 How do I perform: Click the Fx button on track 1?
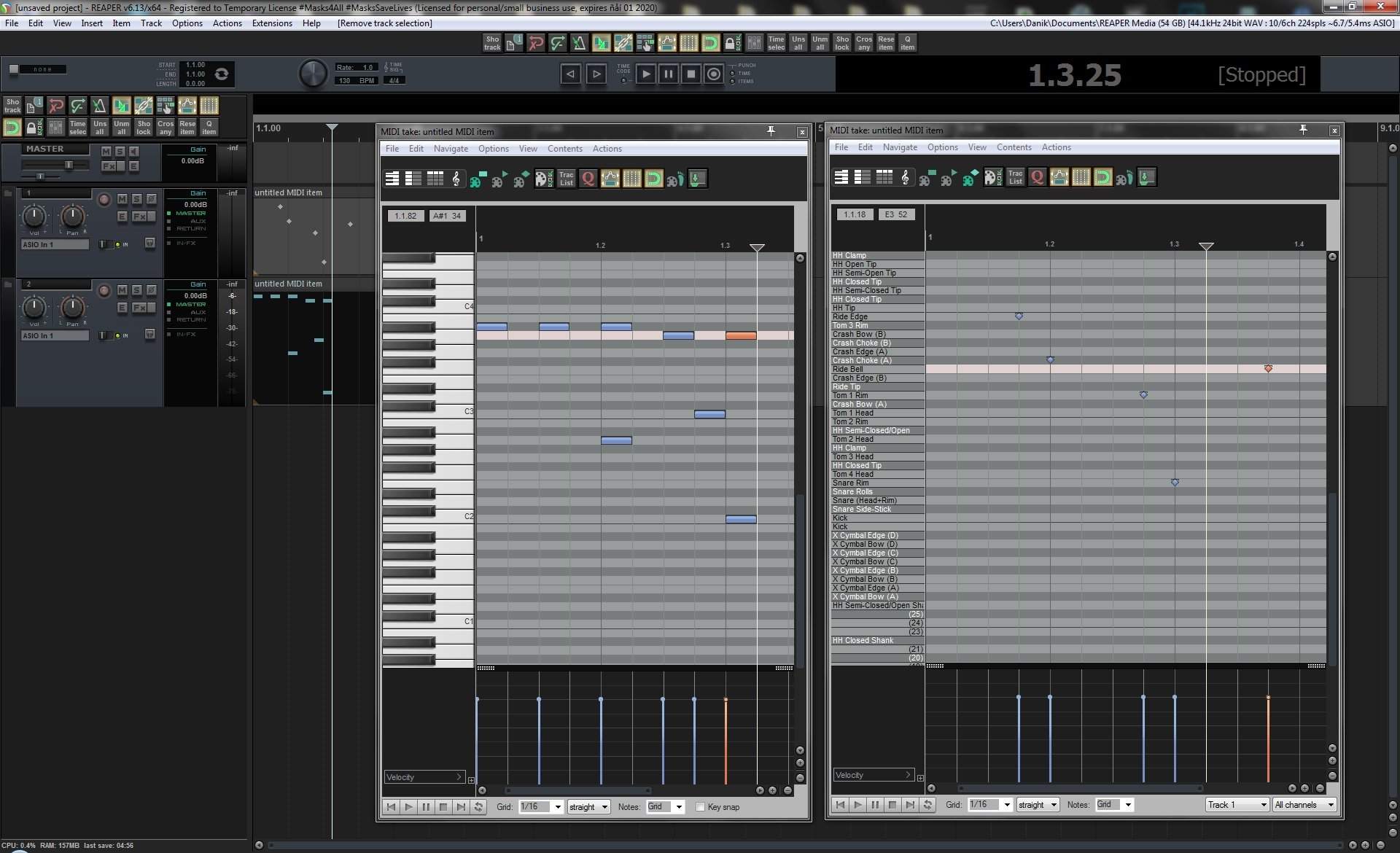(x=139, y=217)
